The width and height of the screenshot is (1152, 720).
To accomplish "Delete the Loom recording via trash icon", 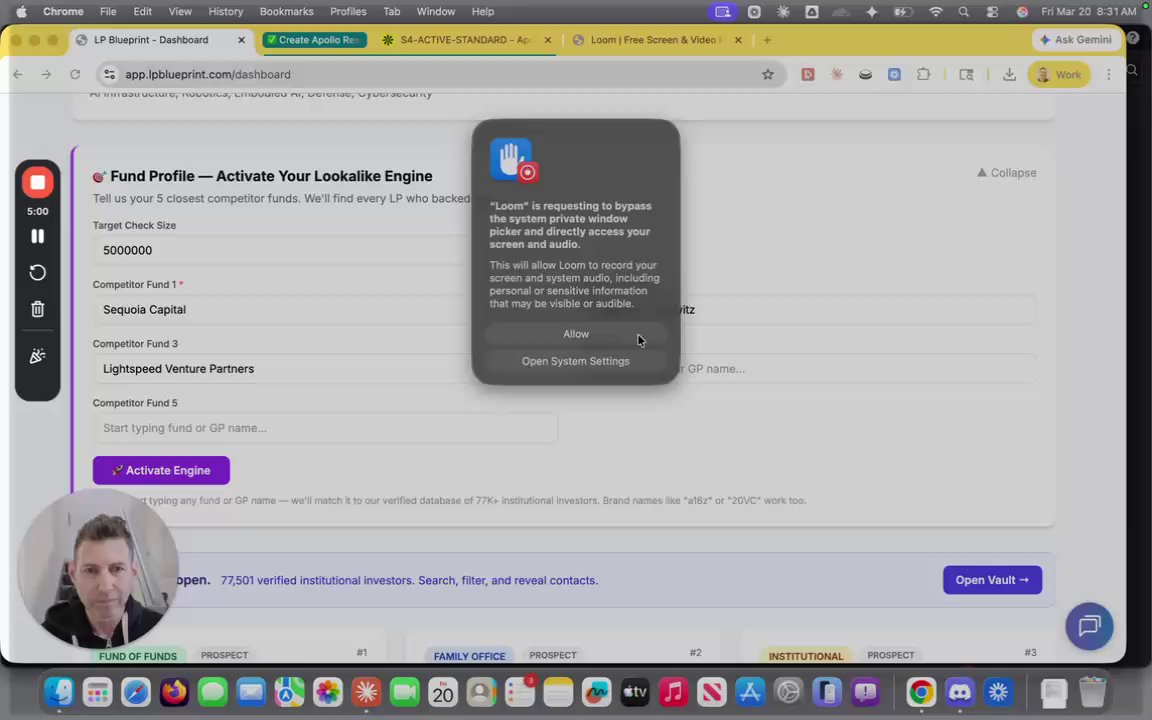I will click(x=37, y=309).
